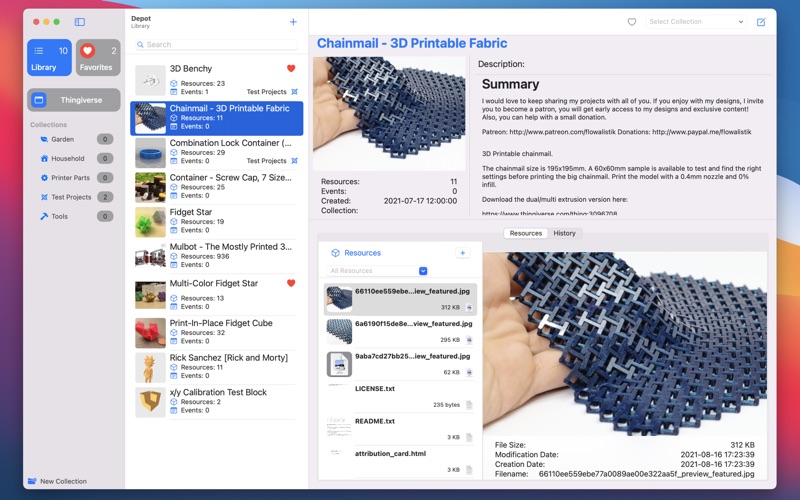Click the Resources cube icon
This screenshot has width=800, height=500.
point(335,253)
